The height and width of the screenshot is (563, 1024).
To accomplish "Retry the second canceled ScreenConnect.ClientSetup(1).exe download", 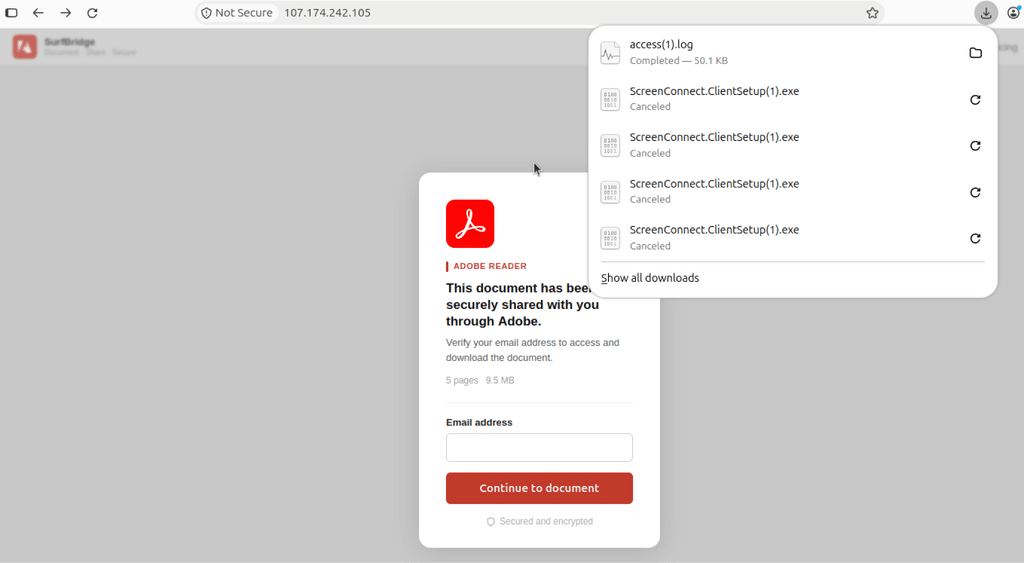I will click(975, 146).
